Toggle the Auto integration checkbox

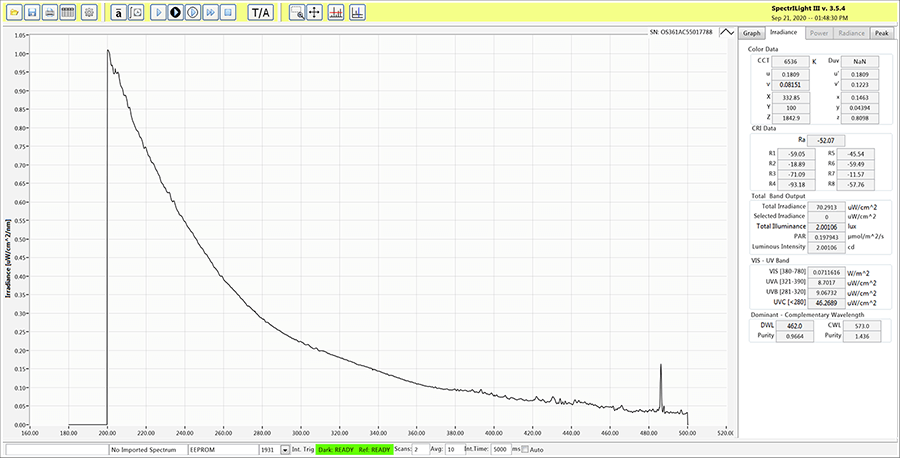[524, 449]
